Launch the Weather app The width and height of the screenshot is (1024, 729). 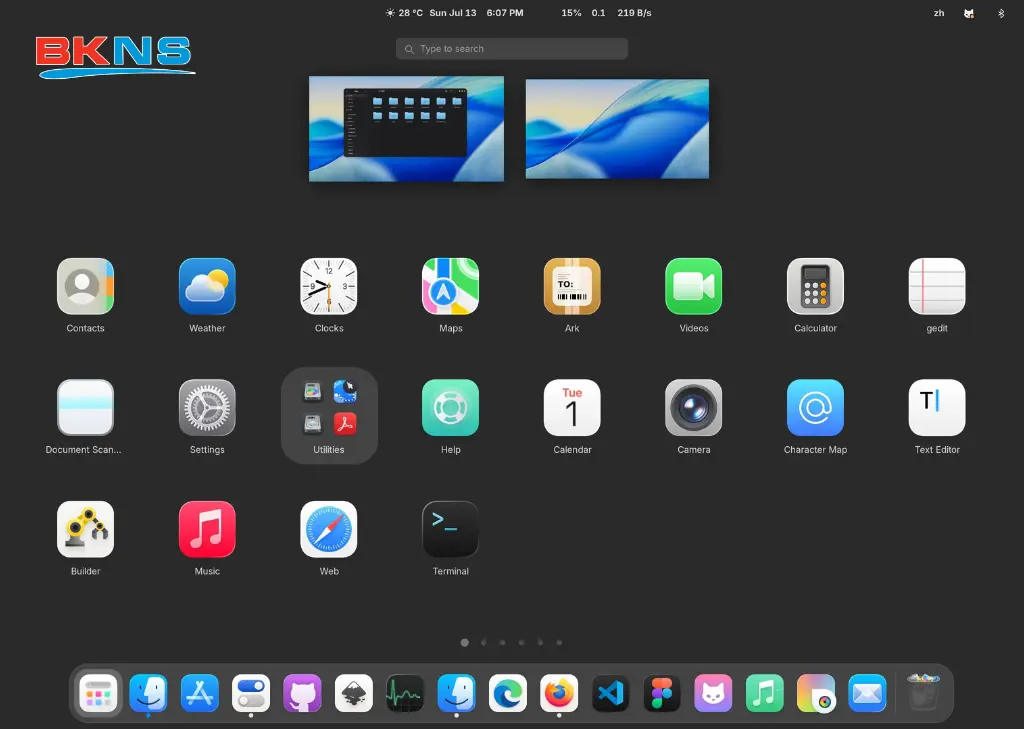207,285
